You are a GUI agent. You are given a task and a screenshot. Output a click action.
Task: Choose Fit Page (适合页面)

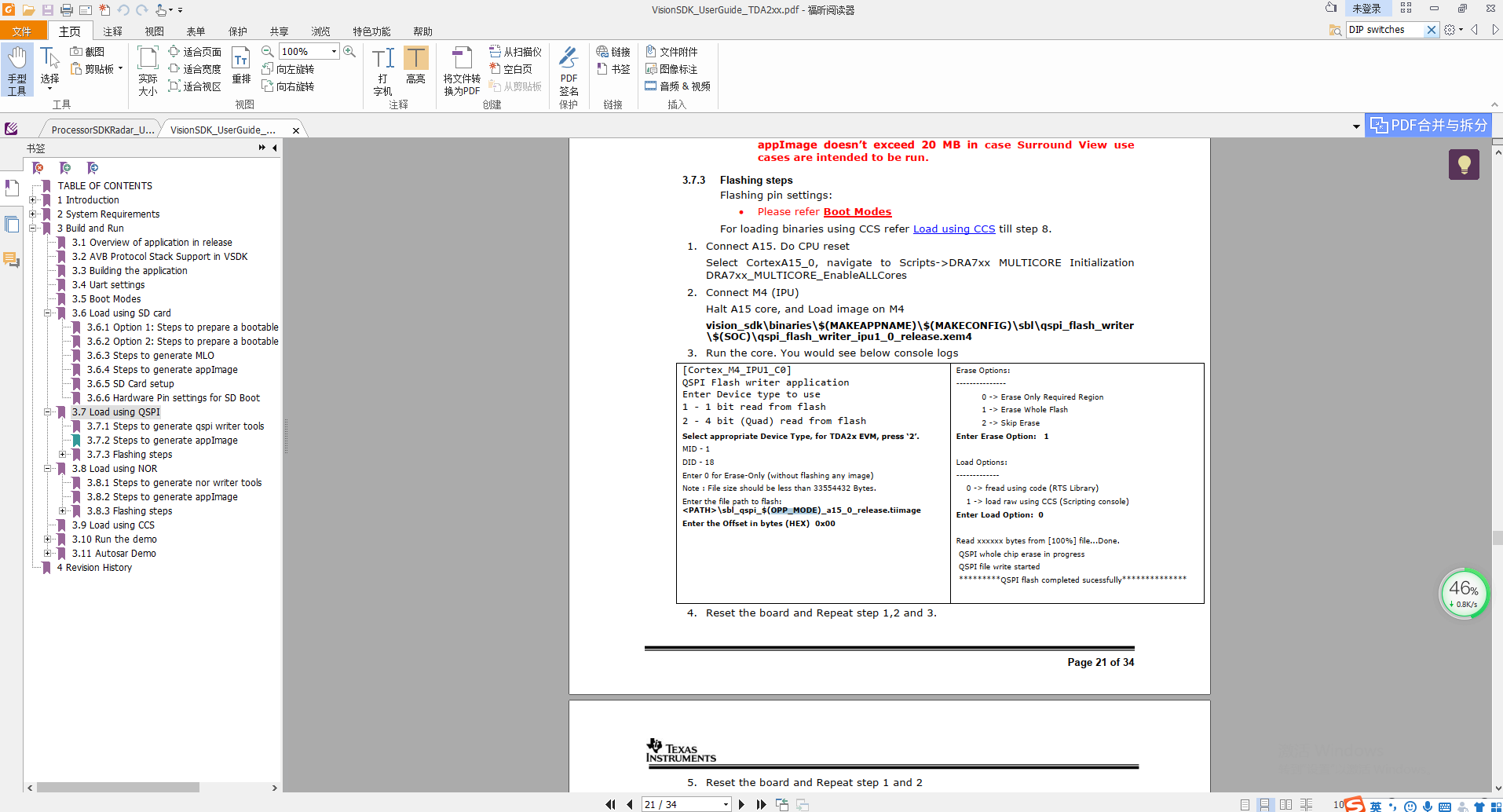click(195, 52)
